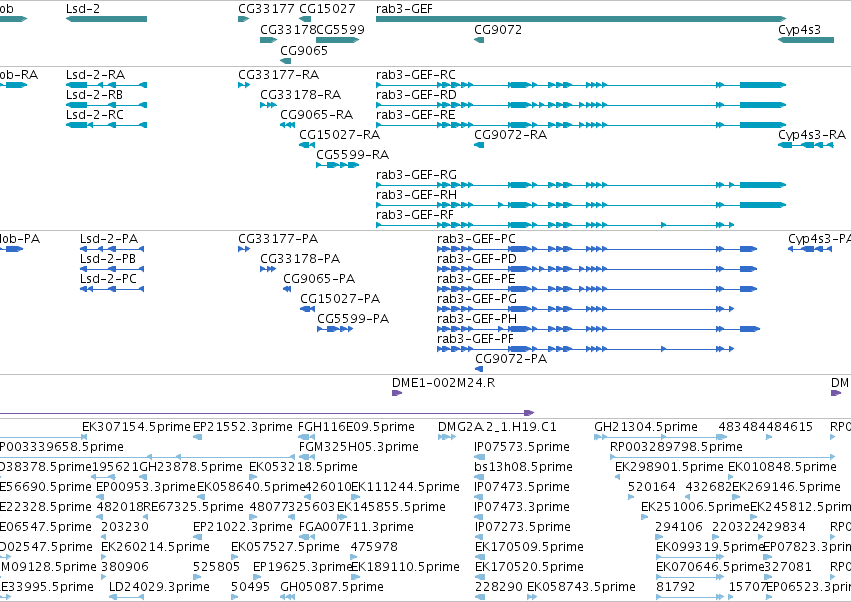Image resolution: width=851 pixels, height=602 pixels.
Task: Select the EP00953.3prime EST label
Action: [x=145, y=486]
